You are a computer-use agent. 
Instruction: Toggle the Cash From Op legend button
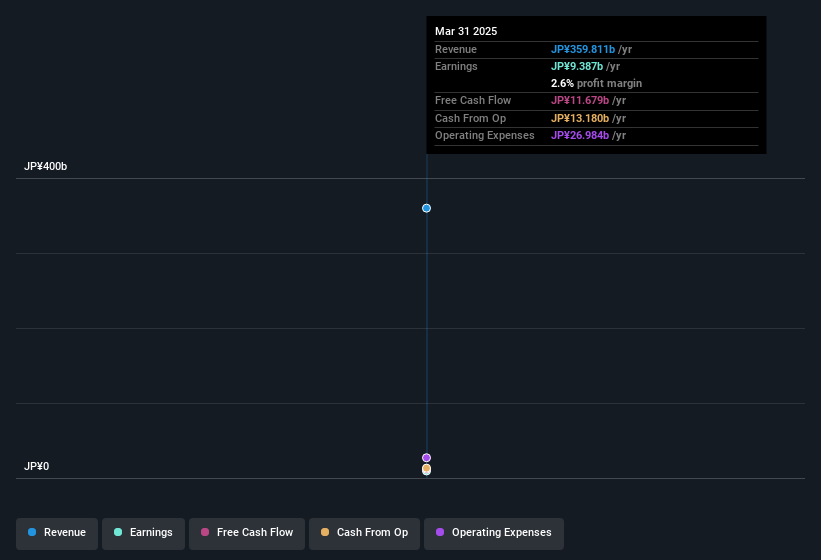364,533
